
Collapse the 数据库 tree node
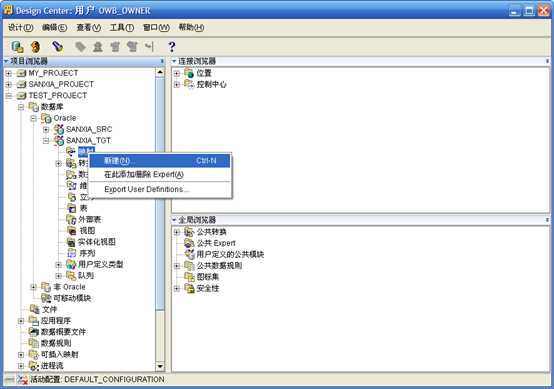21,107
